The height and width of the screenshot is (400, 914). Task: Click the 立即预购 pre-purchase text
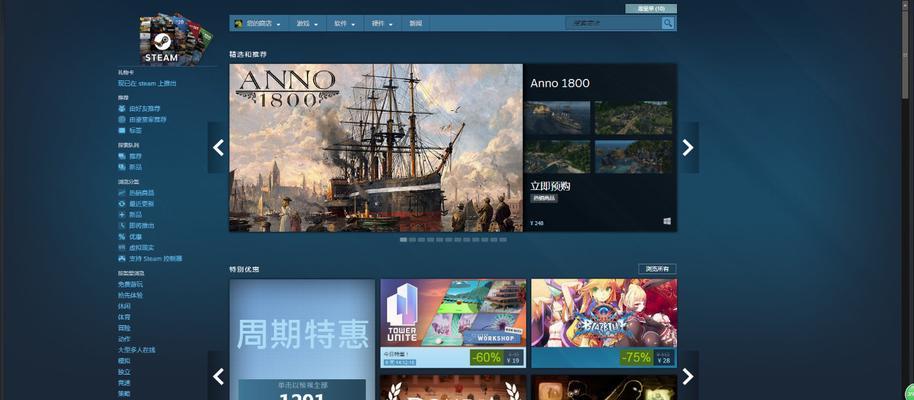point(550,186)
